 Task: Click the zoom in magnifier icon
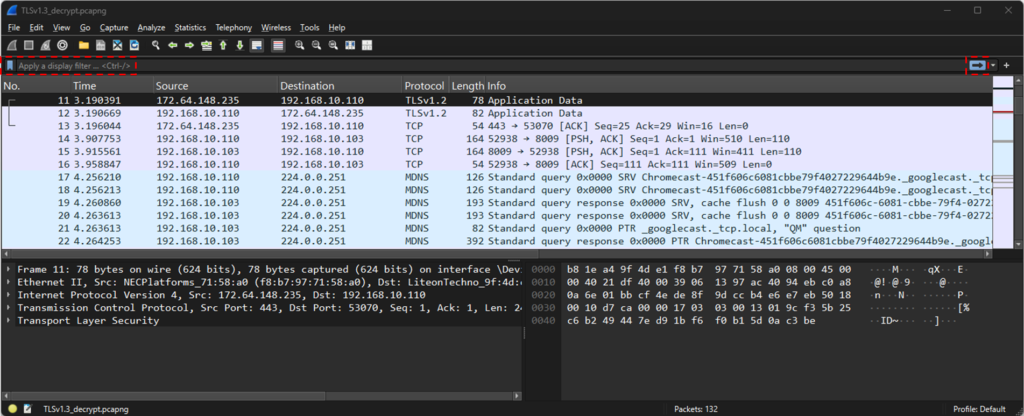(299, 46)
